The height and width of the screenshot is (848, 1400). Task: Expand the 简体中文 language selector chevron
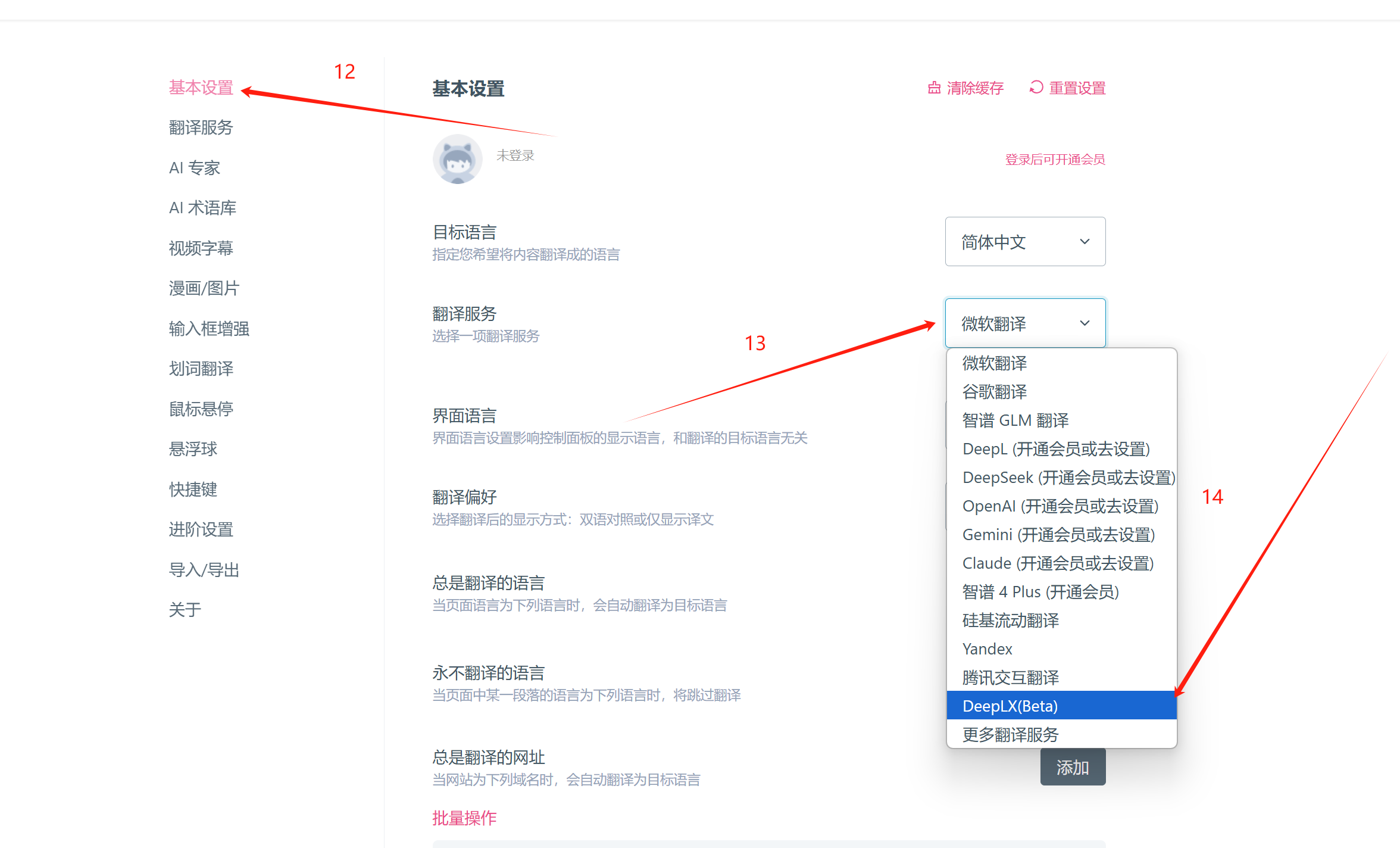click(x=1086, y=242)
